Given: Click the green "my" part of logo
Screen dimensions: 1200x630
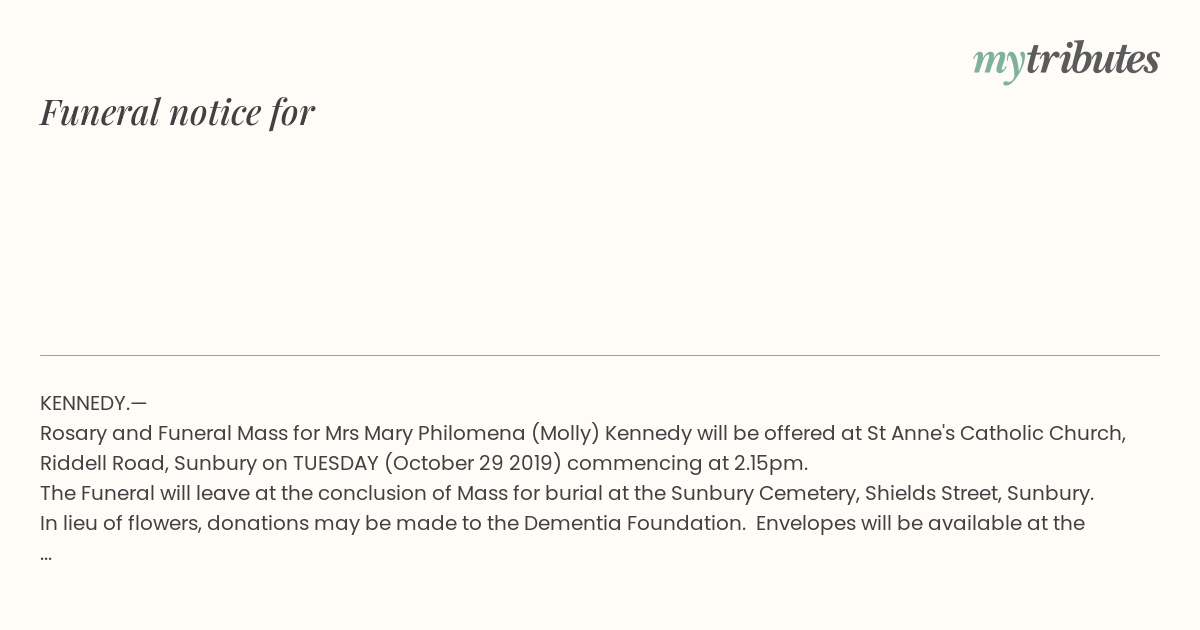Looking at the screenshot, I should point(998,63).
